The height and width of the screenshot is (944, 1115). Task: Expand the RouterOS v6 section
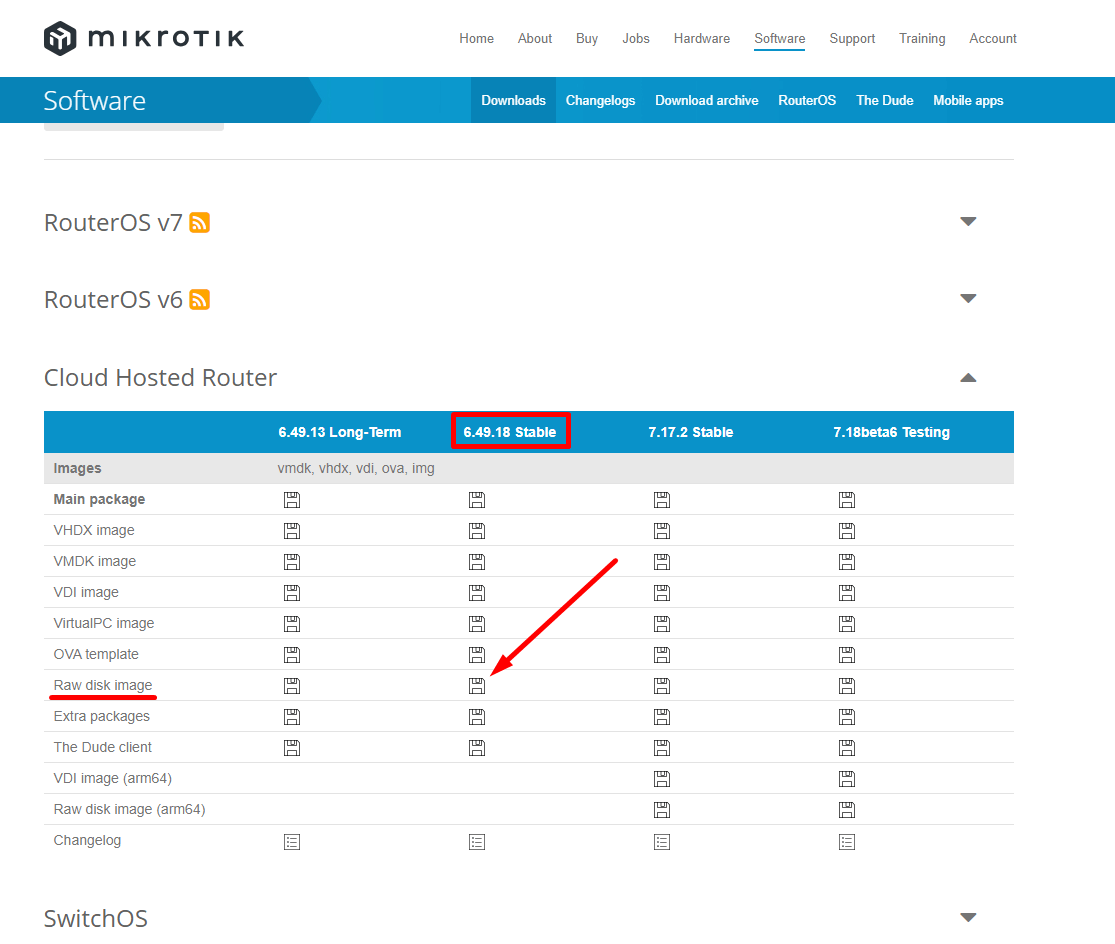tap(968, 299)
